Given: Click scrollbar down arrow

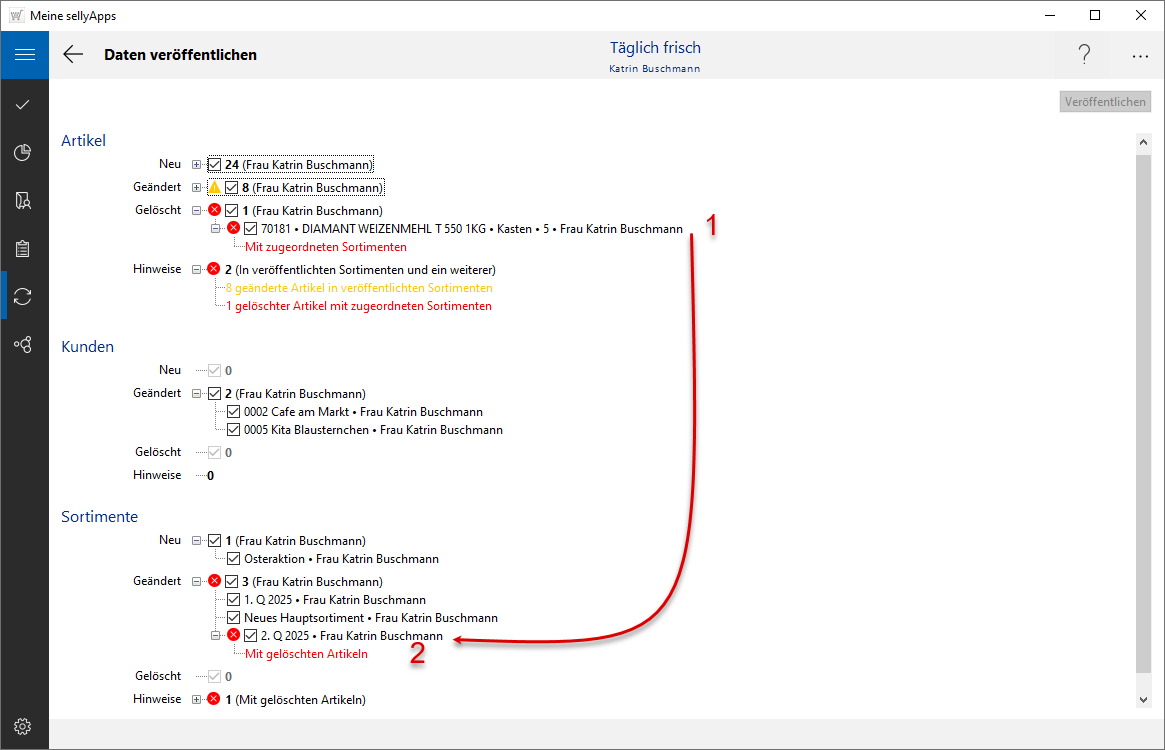Looking at the screenshot, I should click(1143, 699).
